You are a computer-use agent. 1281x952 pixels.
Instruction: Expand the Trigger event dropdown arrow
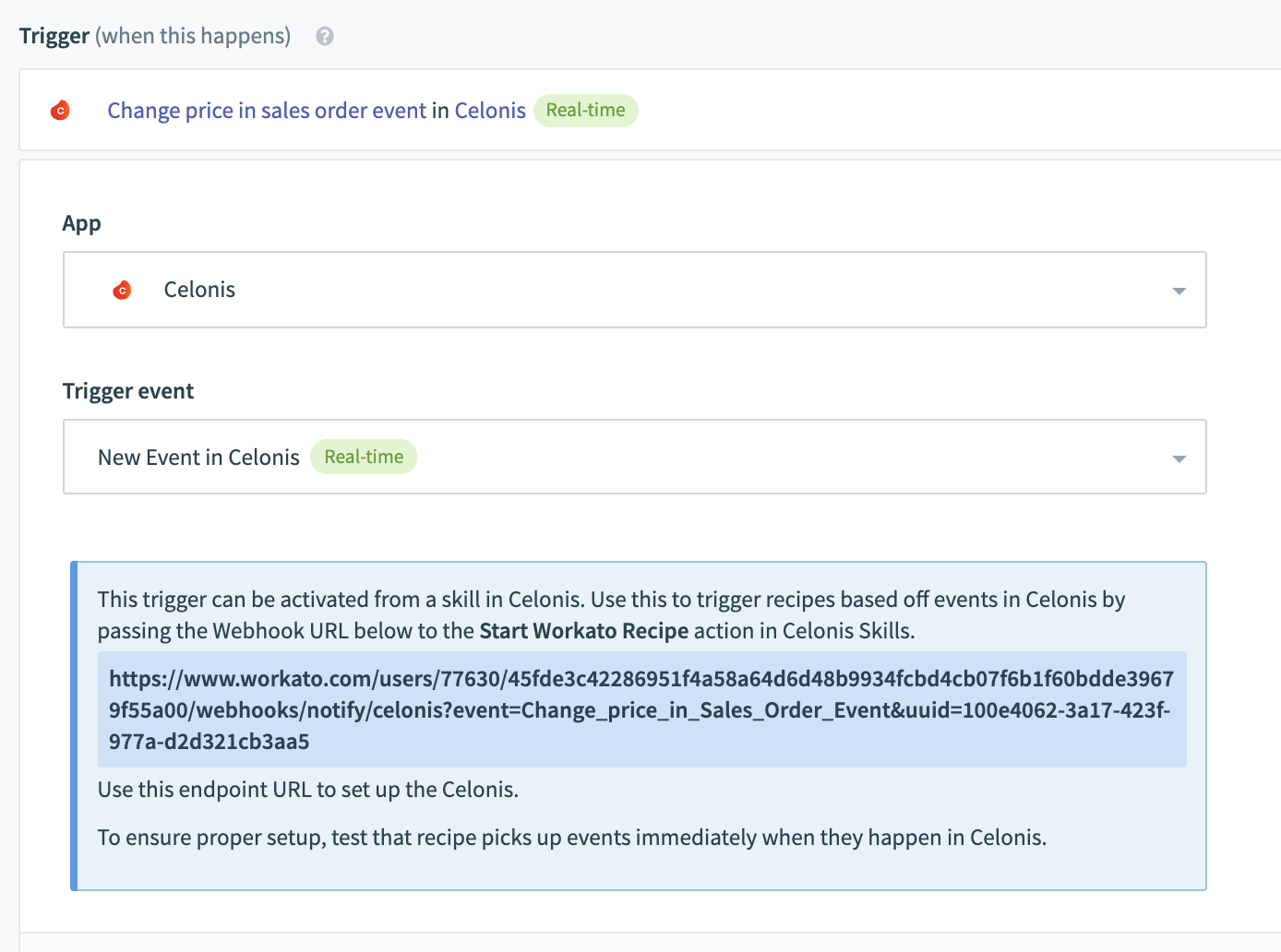point(1179,458)
